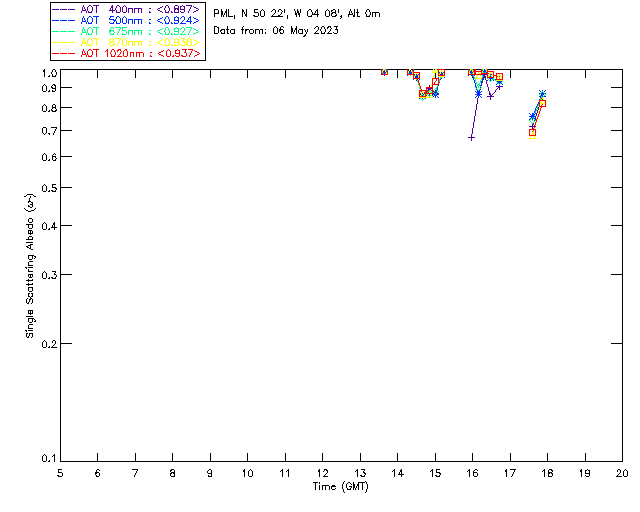Select the x-axis tick label '13'

pos(360,473)
